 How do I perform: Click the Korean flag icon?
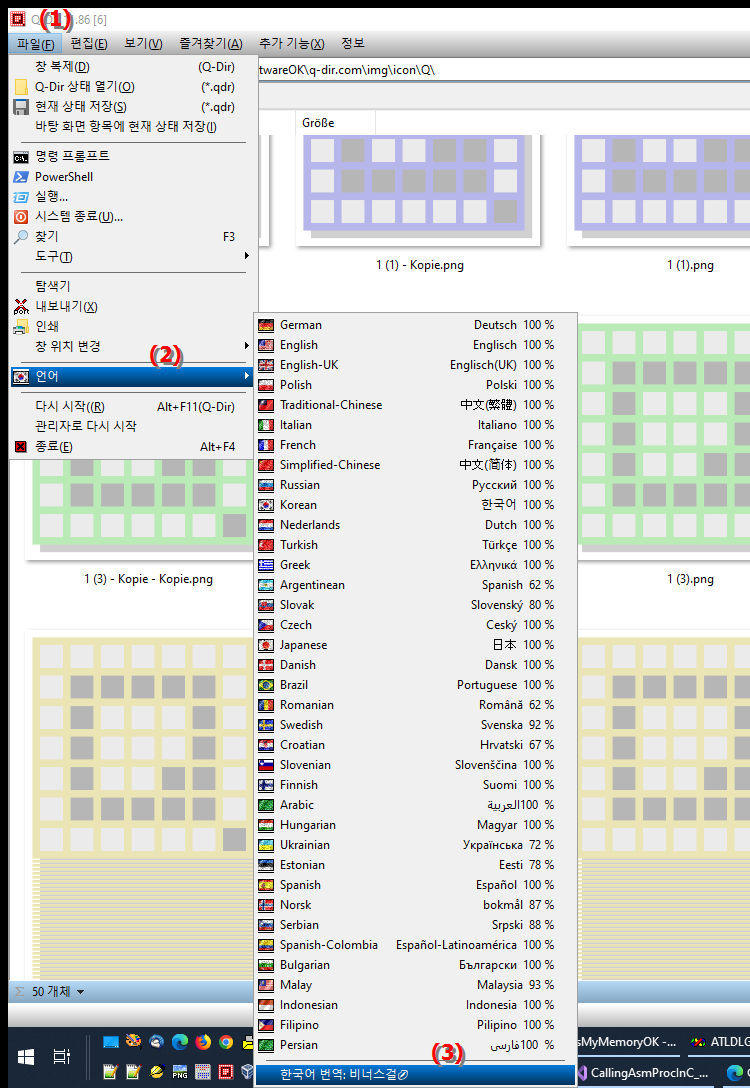tap(266, 505)
